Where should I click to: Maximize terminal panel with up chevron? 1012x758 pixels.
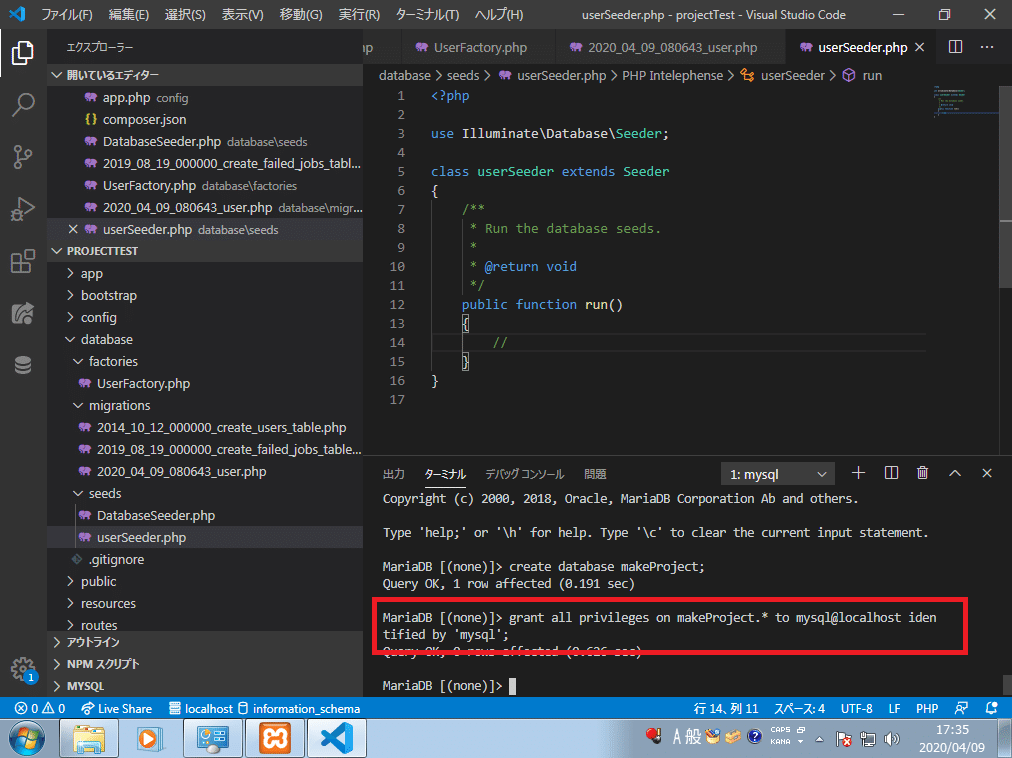coord(955,473)
